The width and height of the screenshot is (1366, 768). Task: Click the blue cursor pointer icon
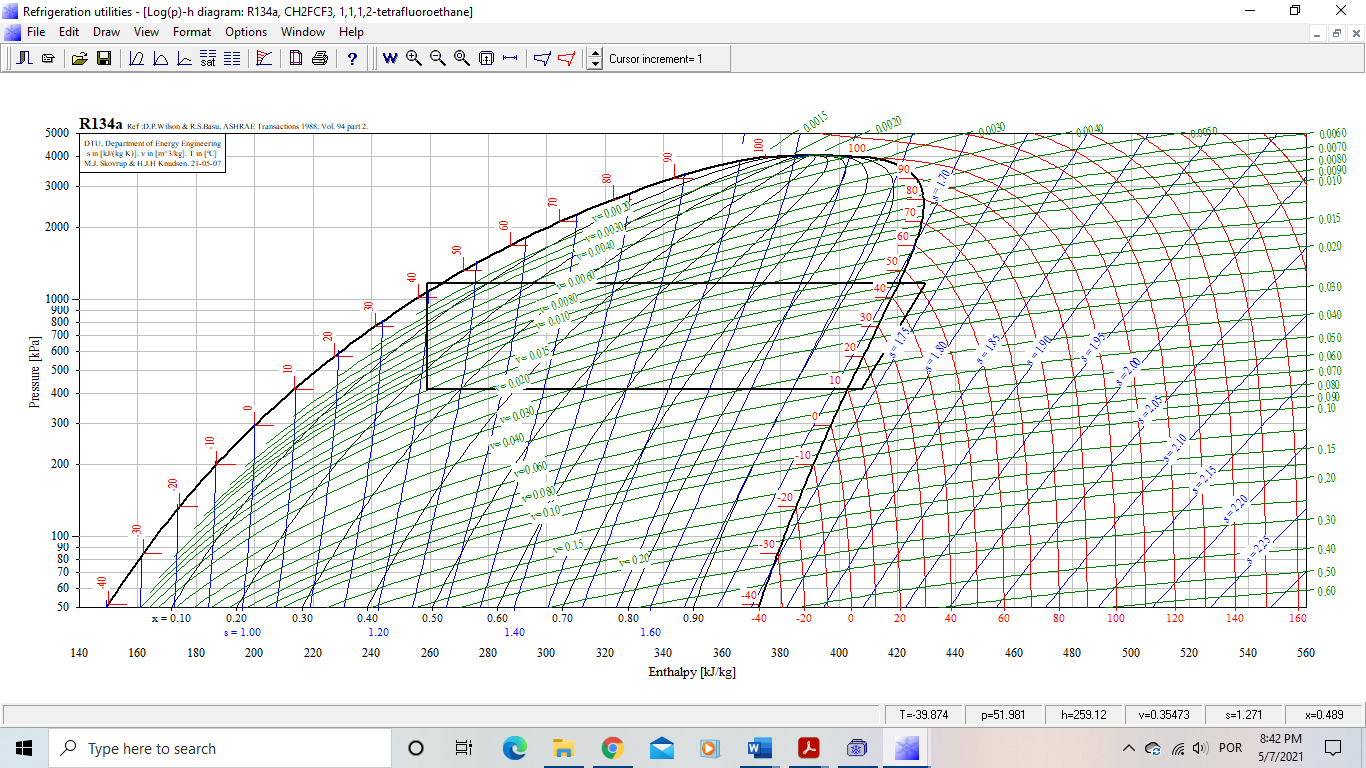pos(542,59)
